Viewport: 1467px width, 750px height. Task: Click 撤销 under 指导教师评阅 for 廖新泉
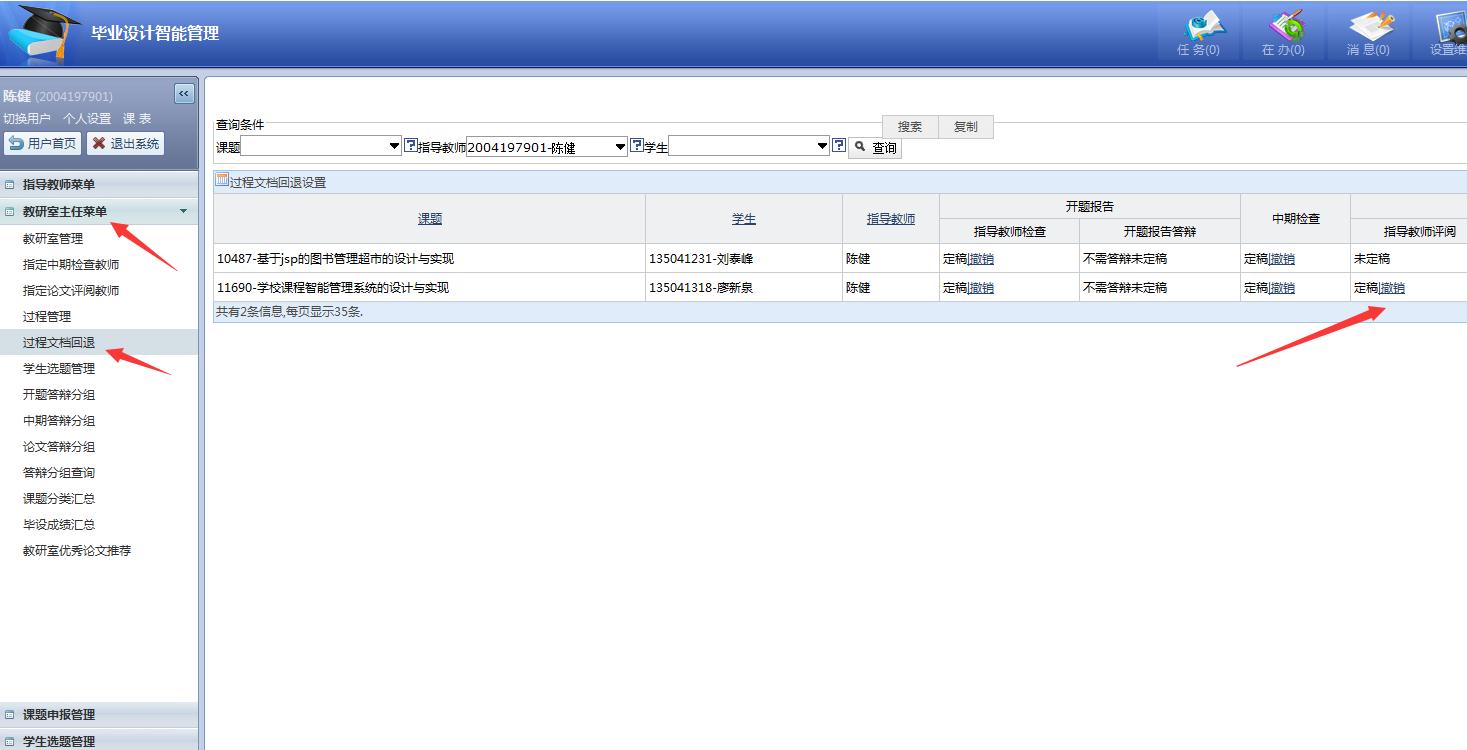1392,288
